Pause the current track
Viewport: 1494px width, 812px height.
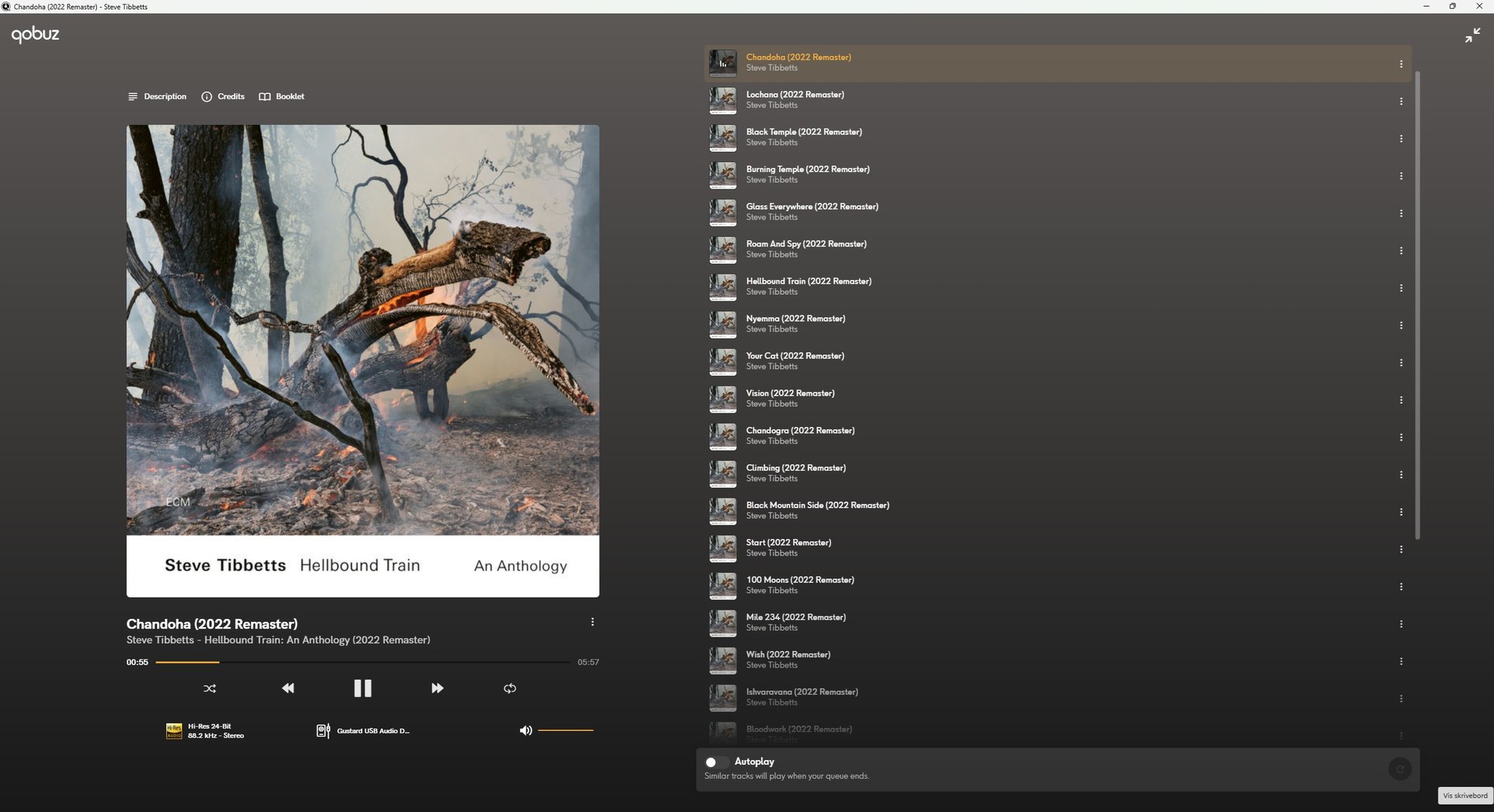tap(362, 688)
